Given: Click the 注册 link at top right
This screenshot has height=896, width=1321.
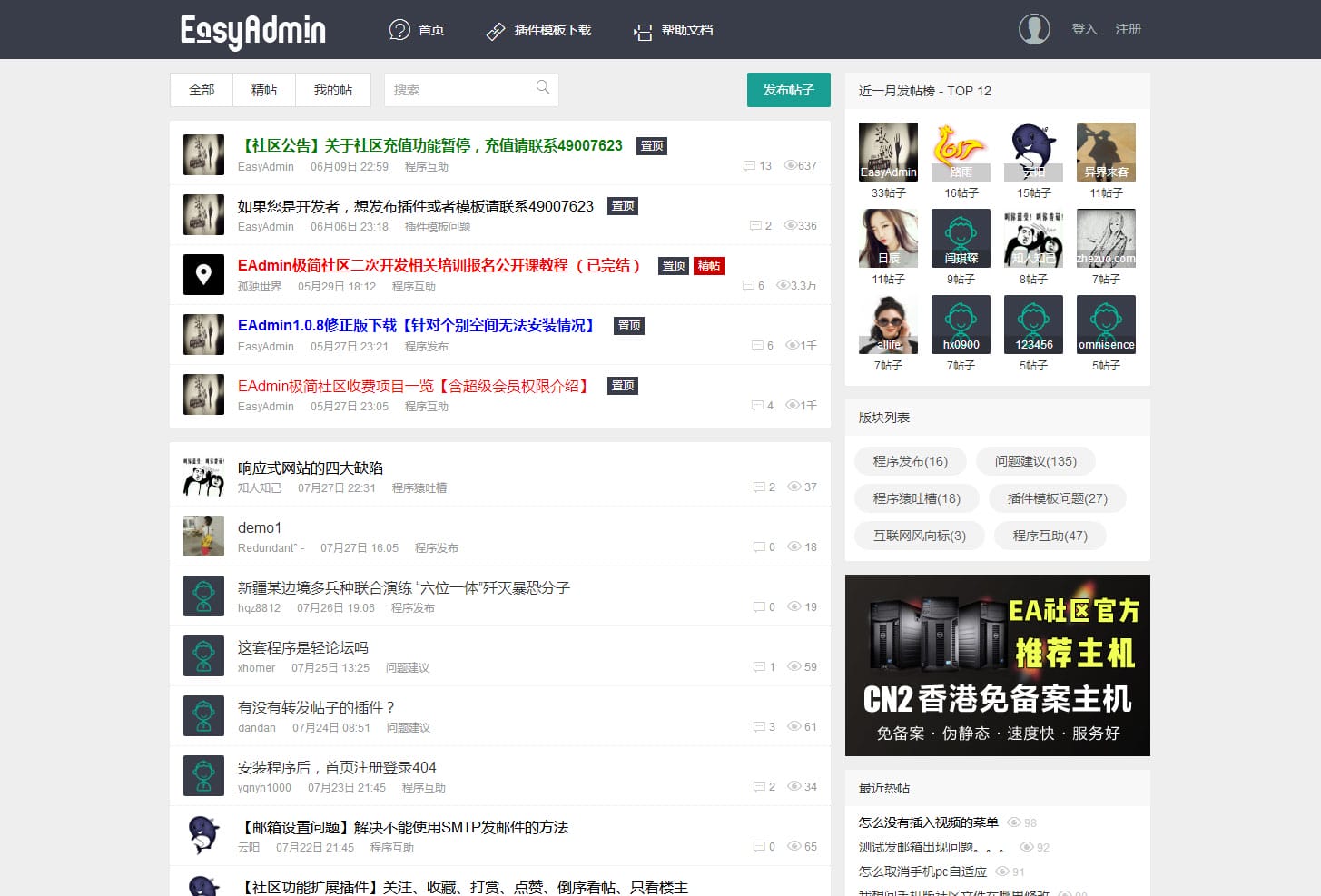Looking at the screenshot, I should coord(1128,29).
